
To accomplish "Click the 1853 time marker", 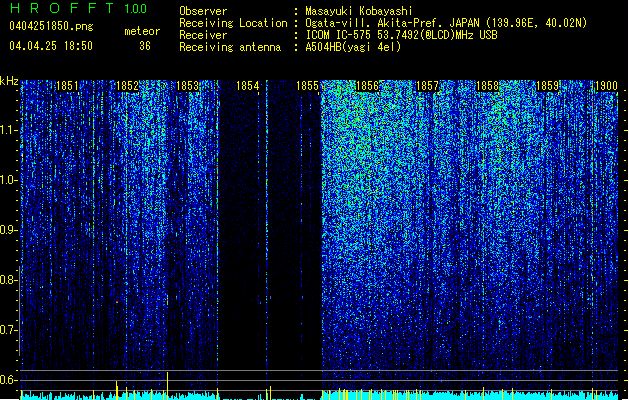I will [187, 86].
